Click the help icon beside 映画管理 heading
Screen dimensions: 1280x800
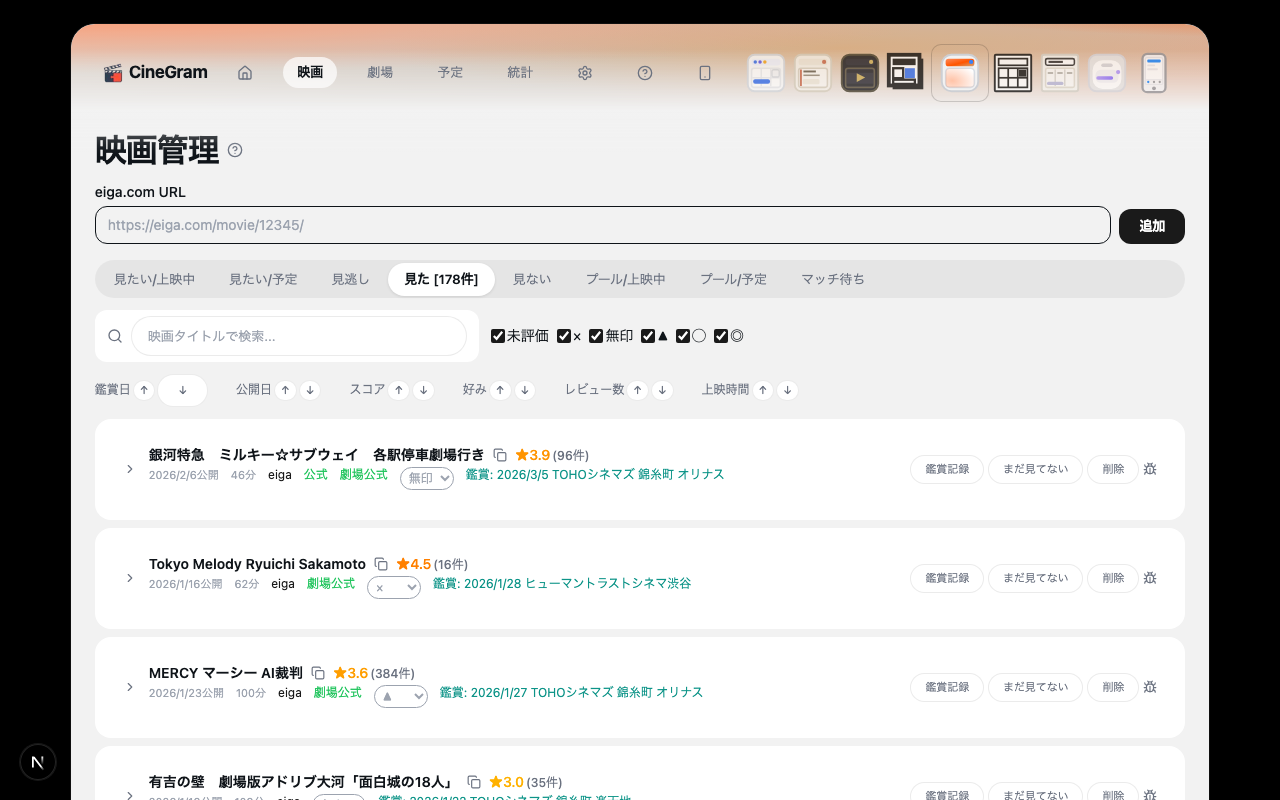(235, 150)
